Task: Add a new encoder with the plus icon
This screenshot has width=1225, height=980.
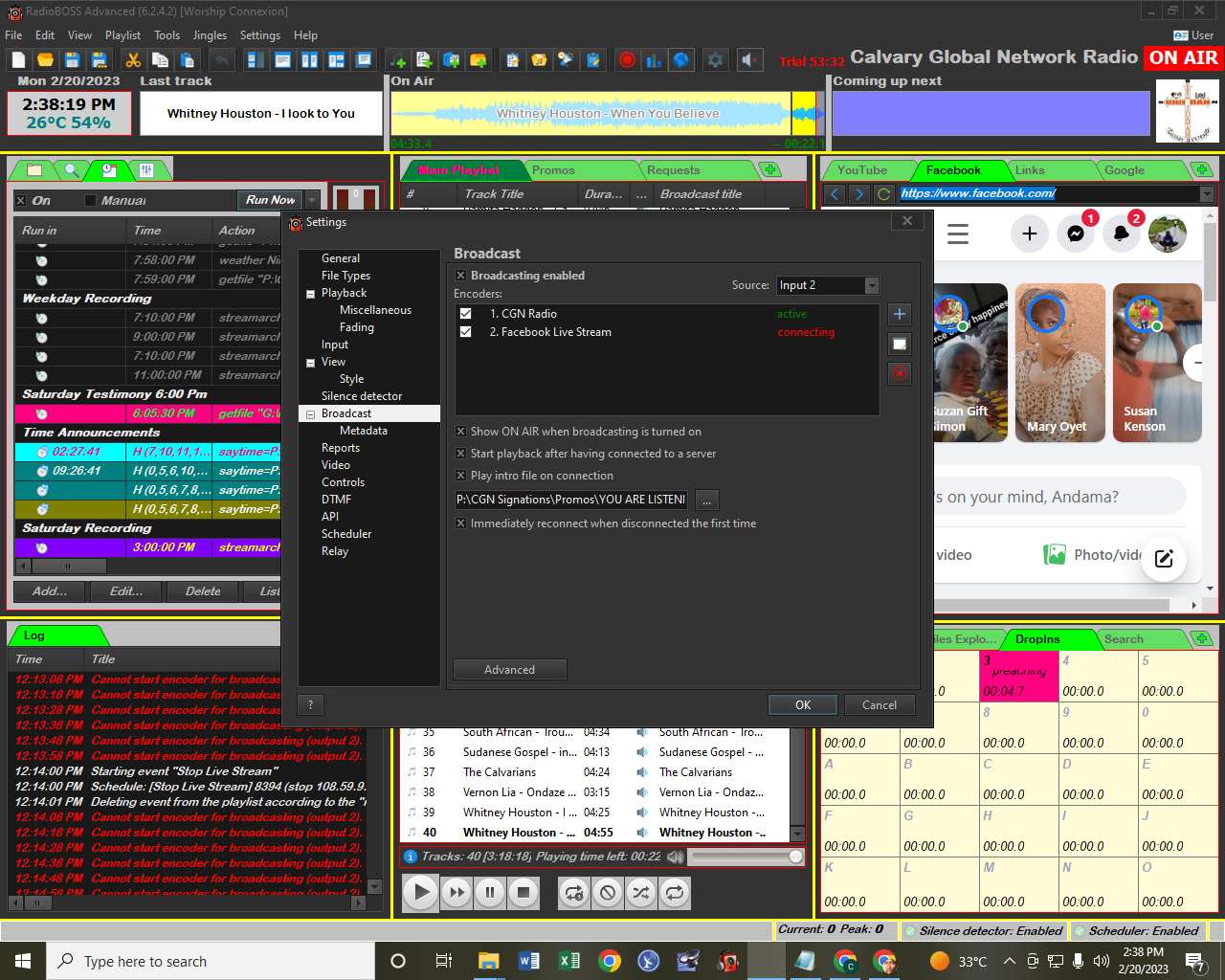Action: click(900, 314)
